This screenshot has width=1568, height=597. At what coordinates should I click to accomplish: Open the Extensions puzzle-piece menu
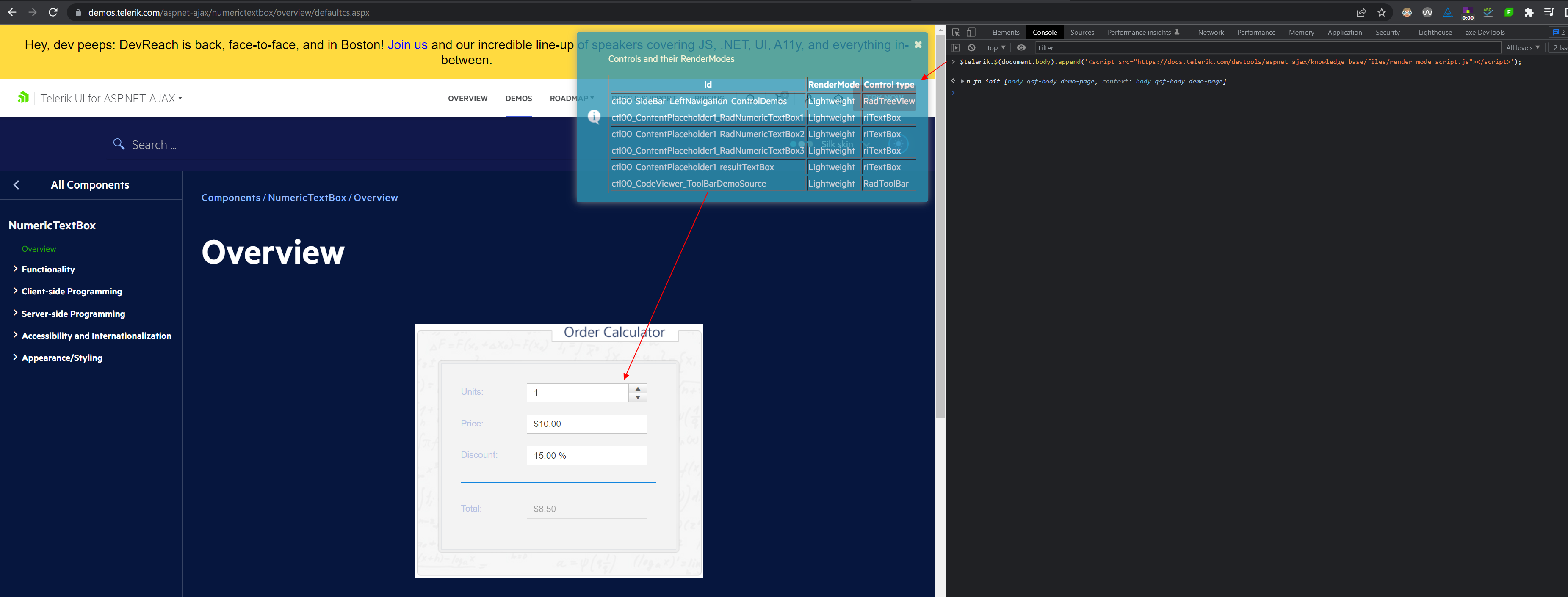click(x=1529, y=12)
